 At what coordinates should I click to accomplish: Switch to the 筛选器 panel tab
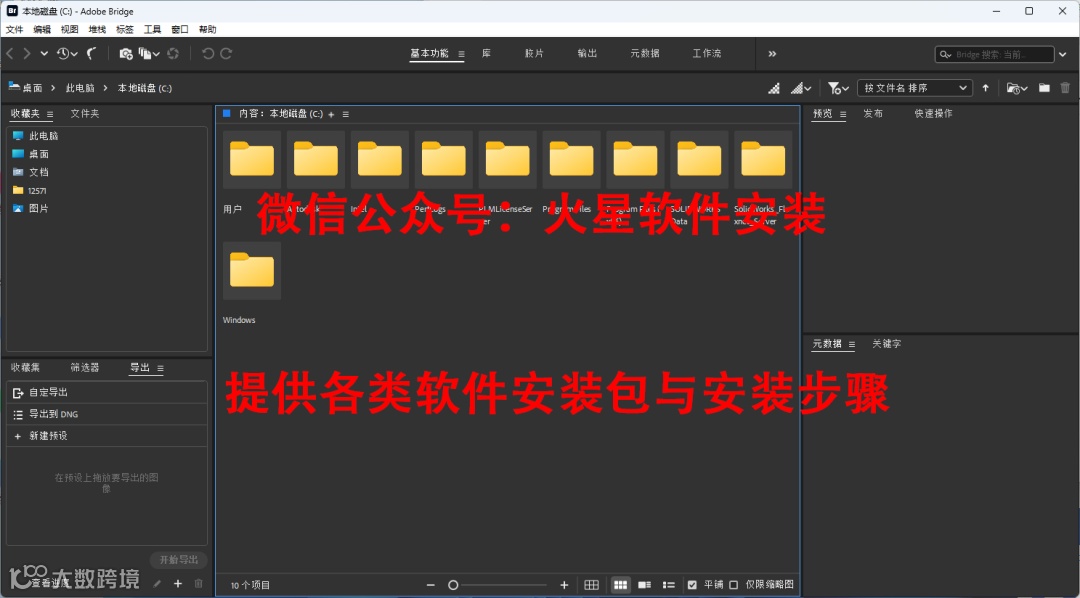(85, 368)
